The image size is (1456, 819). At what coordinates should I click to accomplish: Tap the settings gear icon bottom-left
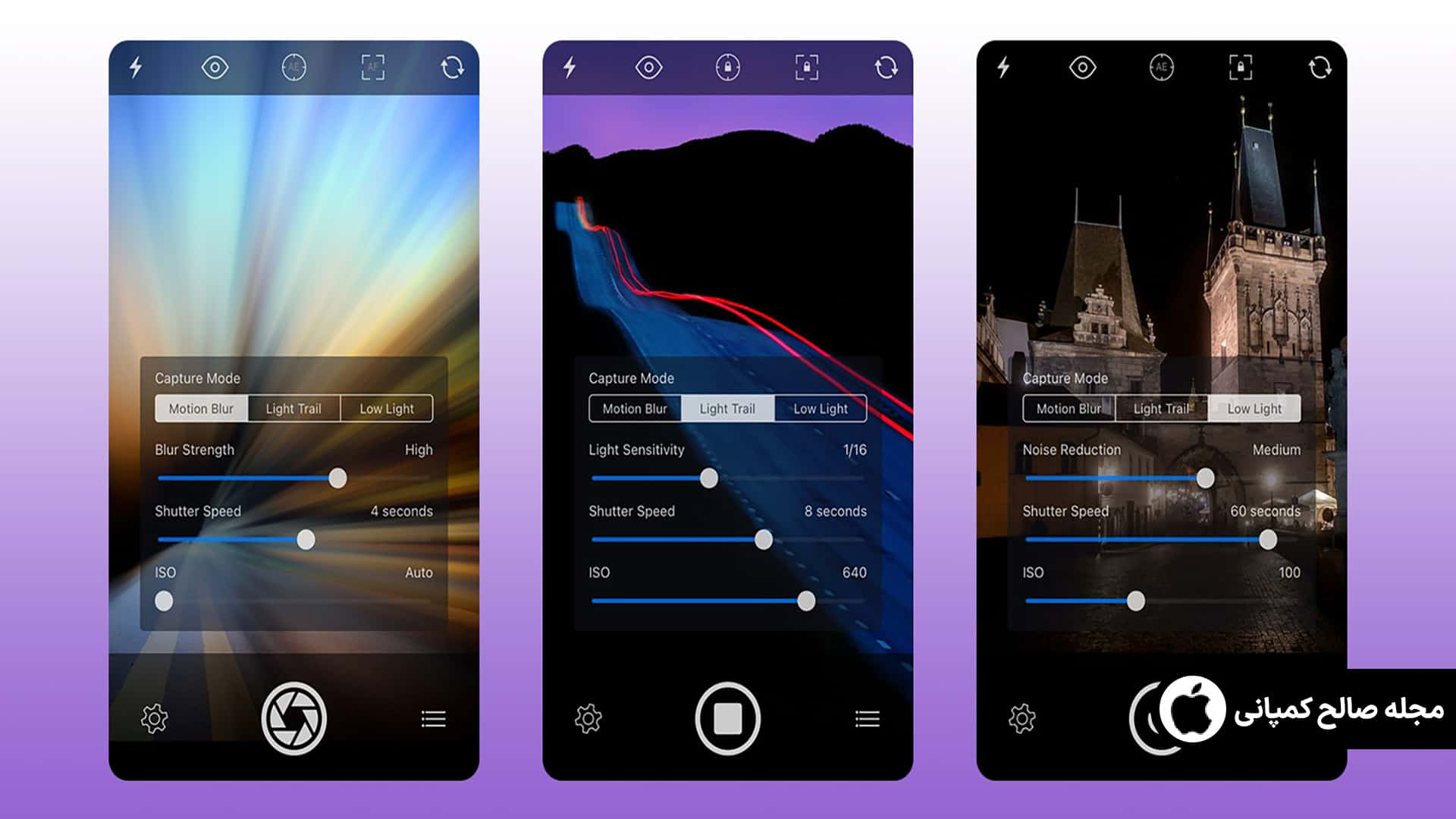tap(154, 717)
